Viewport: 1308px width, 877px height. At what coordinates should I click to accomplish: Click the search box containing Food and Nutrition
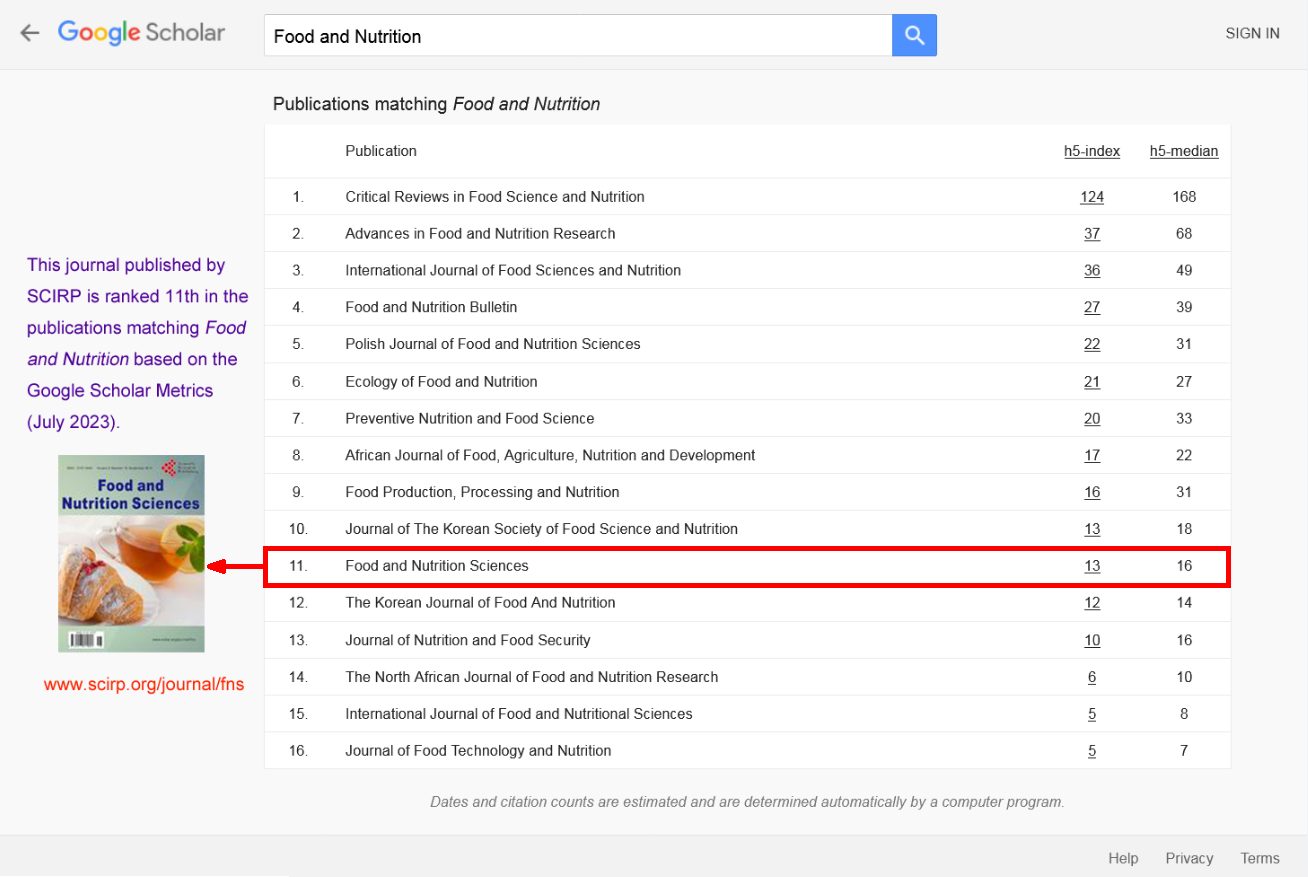pos(577,36)
